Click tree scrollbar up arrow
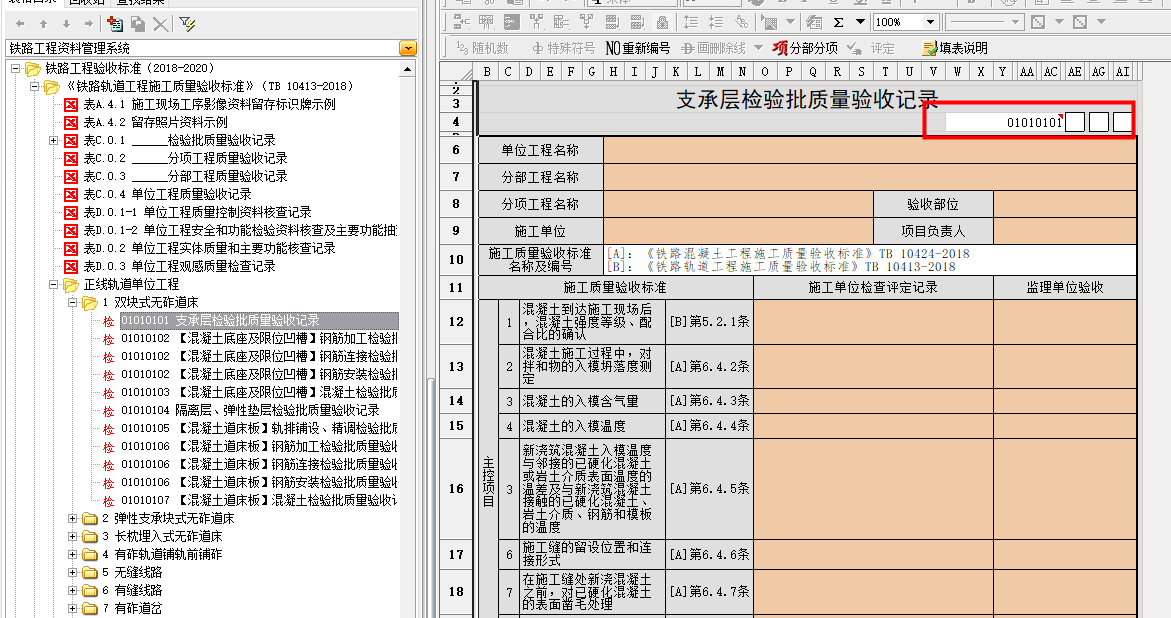 (x=407, y=69)
